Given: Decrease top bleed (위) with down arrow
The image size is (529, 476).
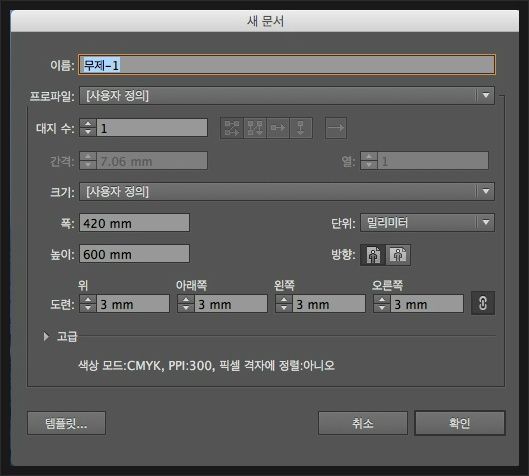Looking at the screenshot, I should [x=88, y=308].
